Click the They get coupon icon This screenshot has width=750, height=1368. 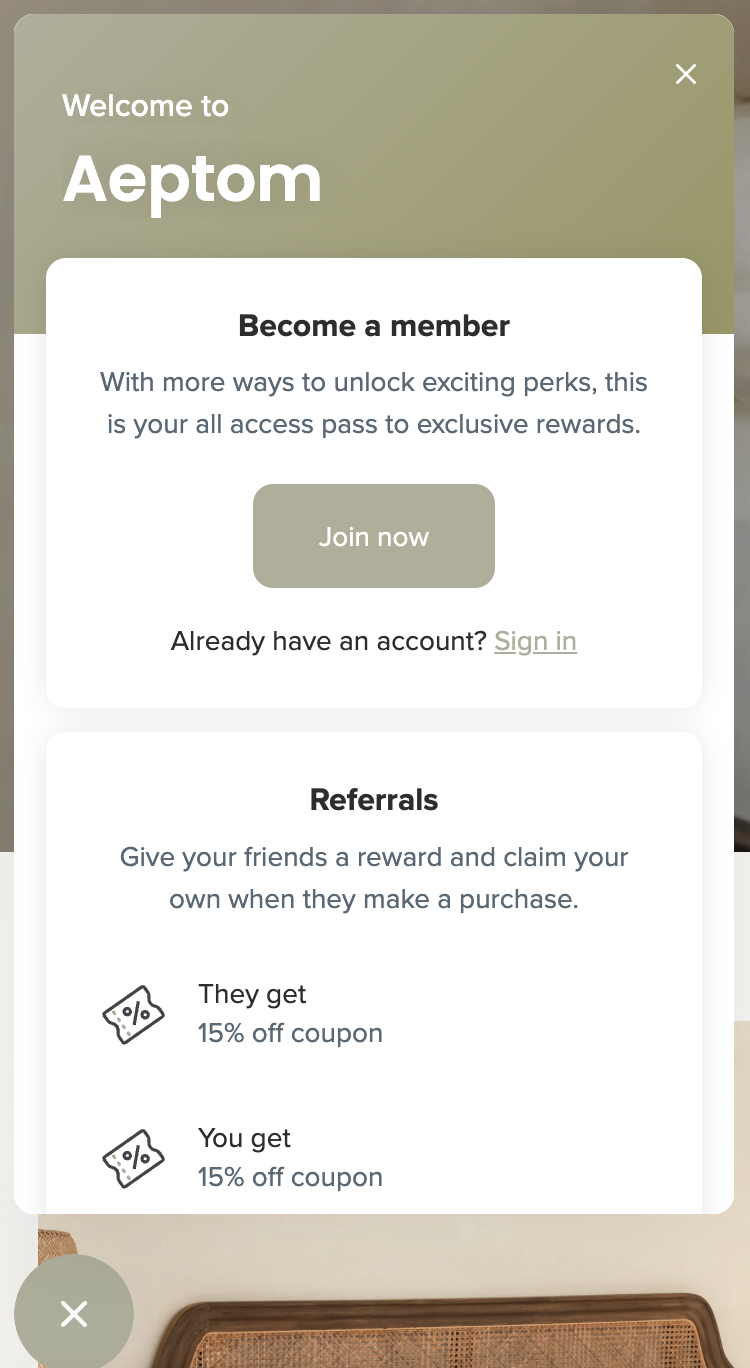pyautogui.click(x=134, y=1014)
